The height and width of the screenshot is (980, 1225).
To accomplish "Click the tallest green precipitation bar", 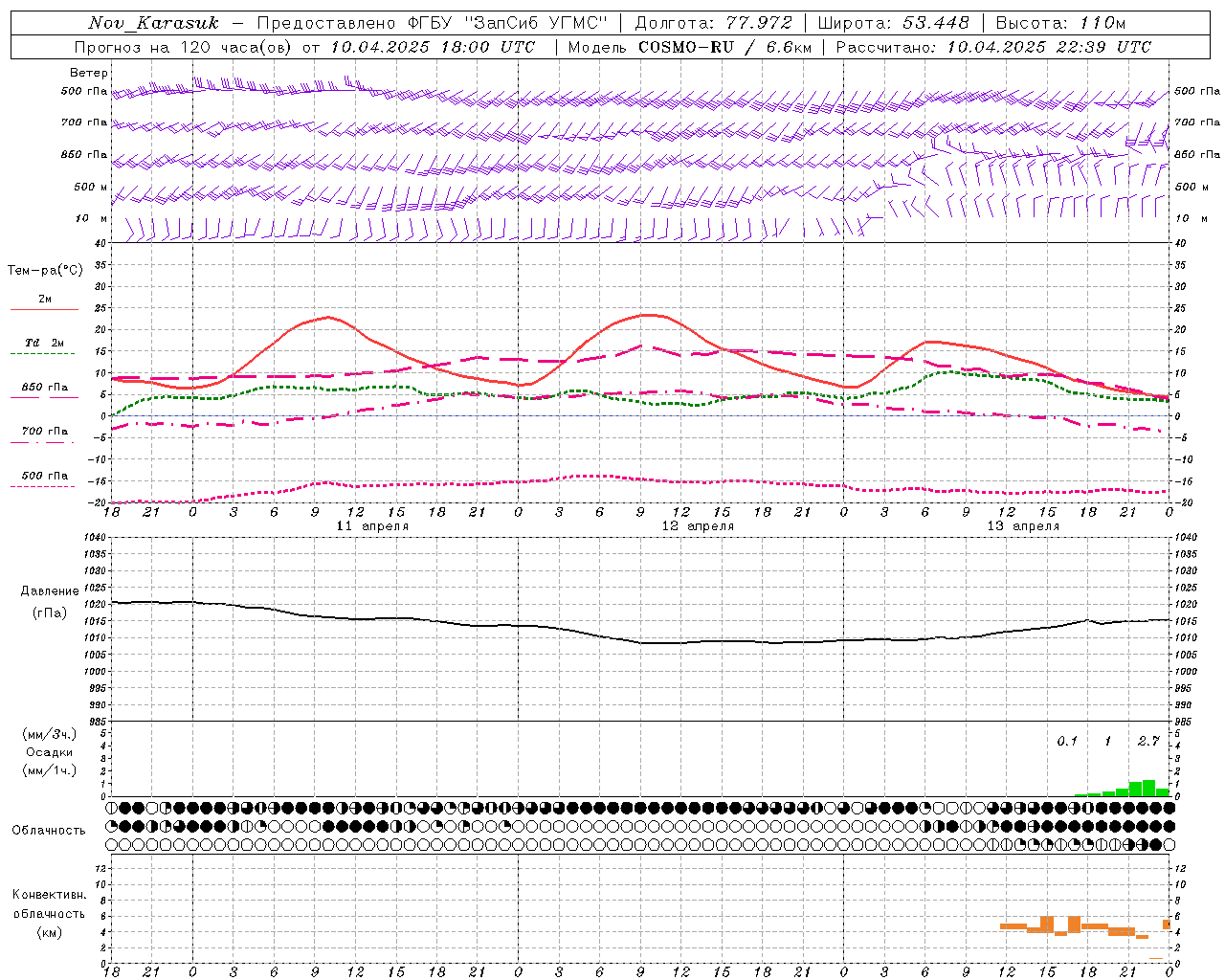I will tap(1148, 788).
